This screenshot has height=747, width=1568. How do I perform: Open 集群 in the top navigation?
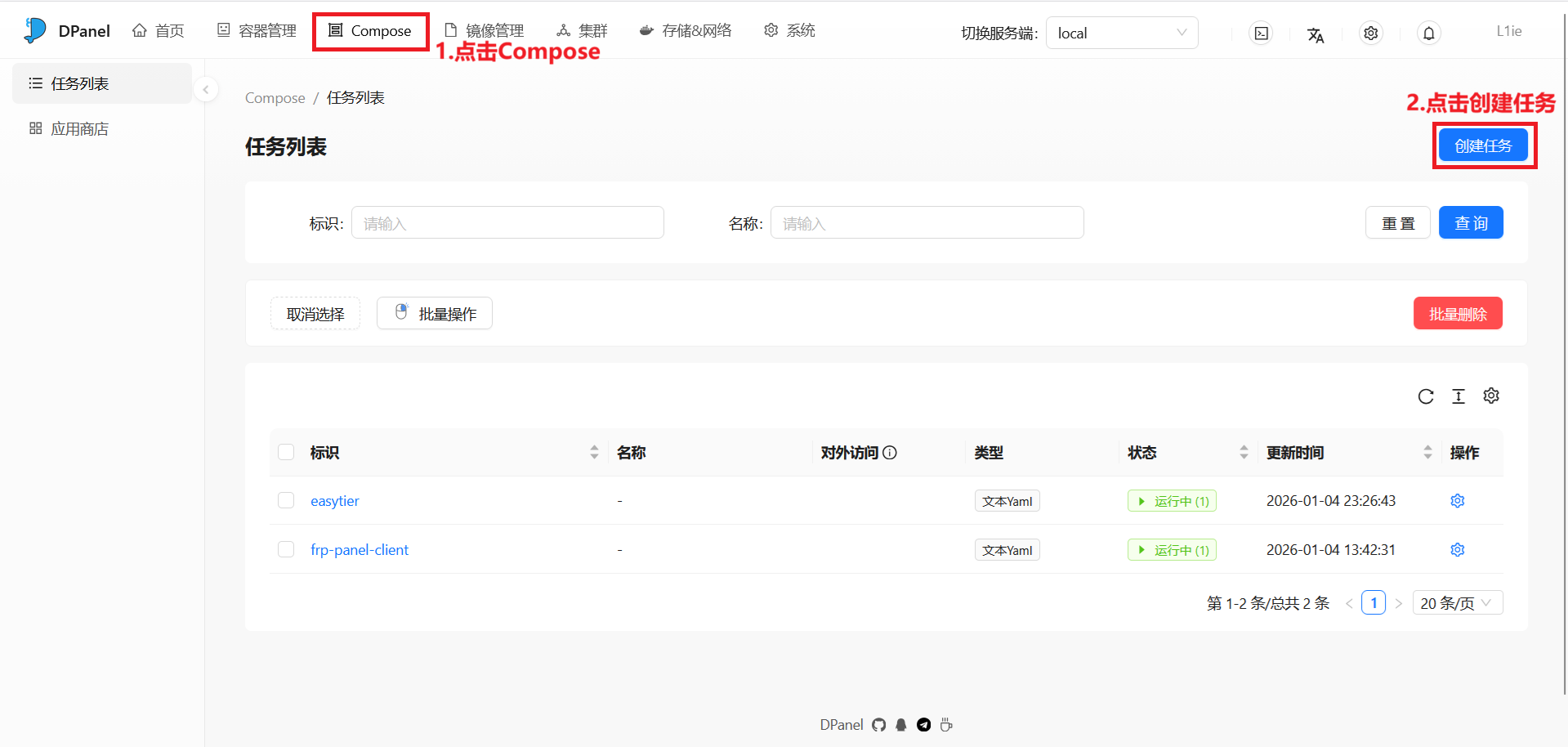point(583,31)
